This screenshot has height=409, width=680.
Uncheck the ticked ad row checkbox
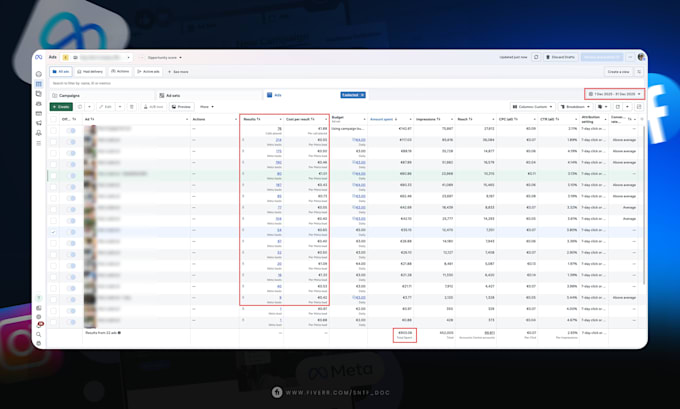pyautogui.click(x=53, y=232)
